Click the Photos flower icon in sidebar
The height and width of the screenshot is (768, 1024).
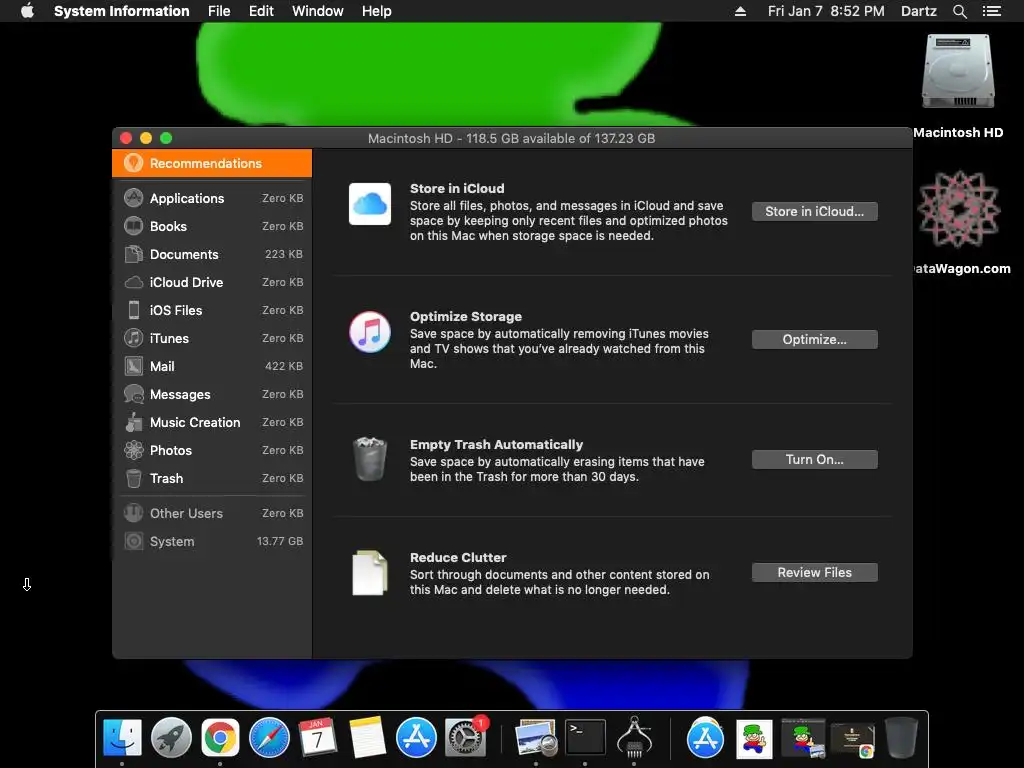(134, 450)
